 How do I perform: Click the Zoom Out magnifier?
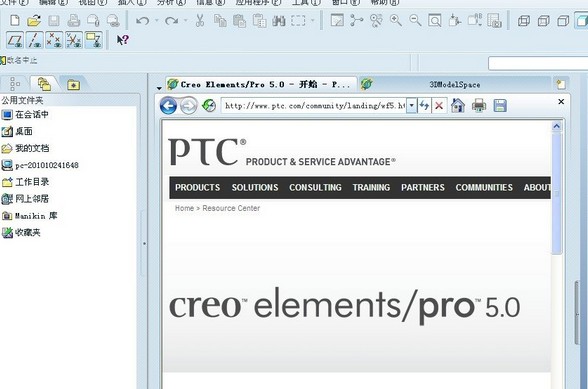(x=415, y=20)
